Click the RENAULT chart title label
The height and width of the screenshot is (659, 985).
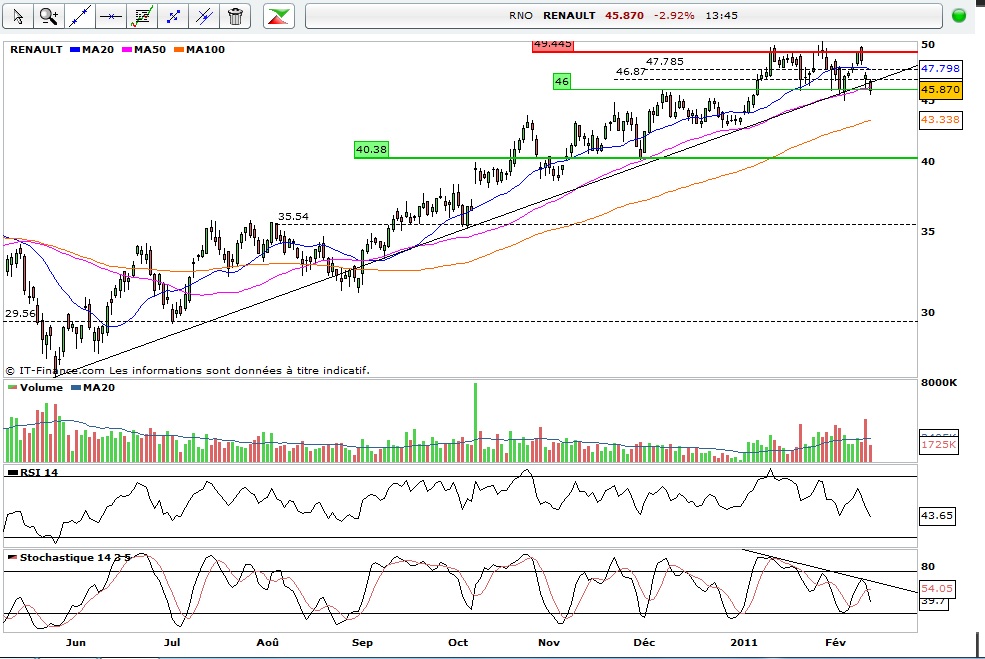point(36,50)
